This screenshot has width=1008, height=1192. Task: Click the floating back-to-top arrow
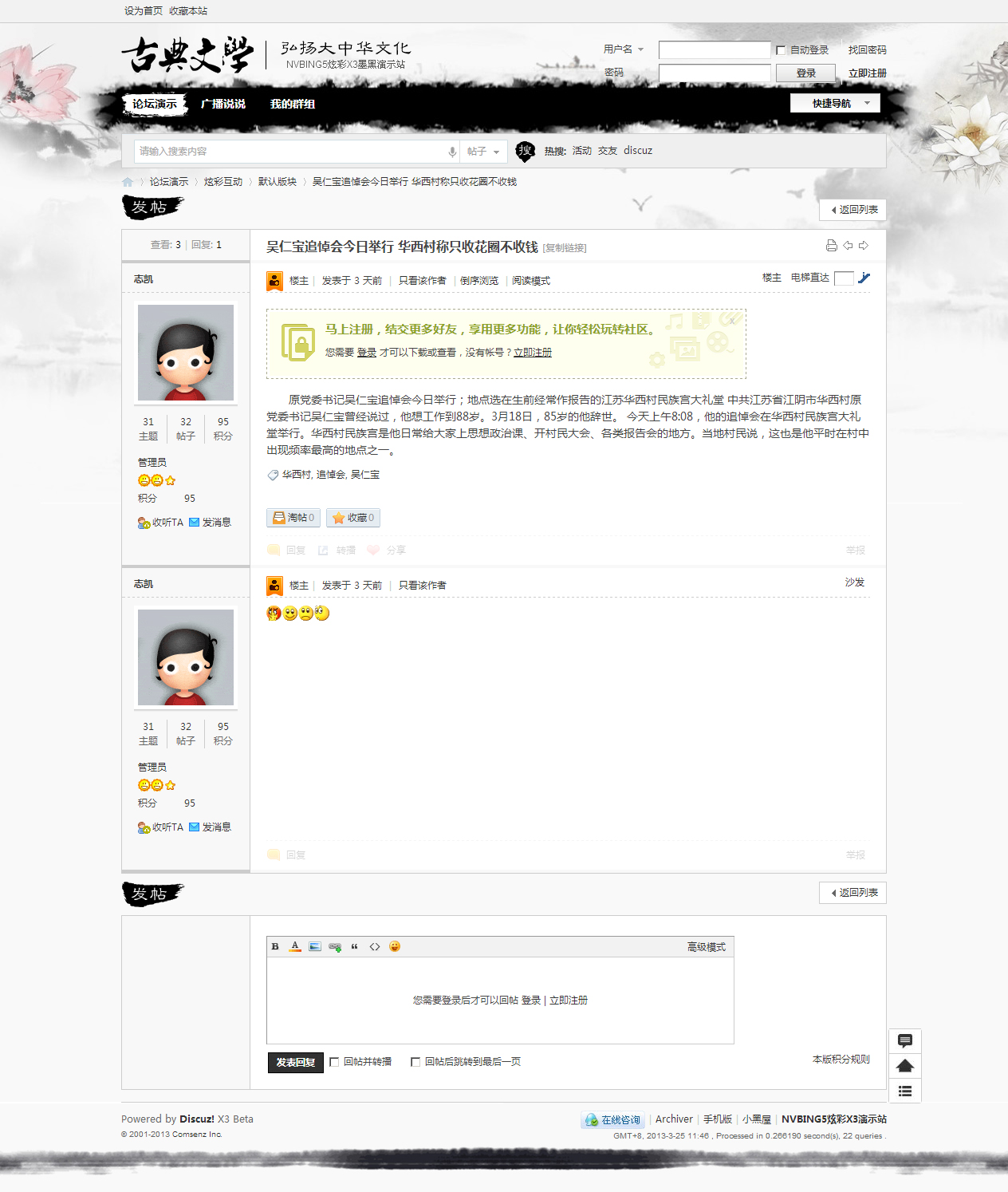point(905,1066)
